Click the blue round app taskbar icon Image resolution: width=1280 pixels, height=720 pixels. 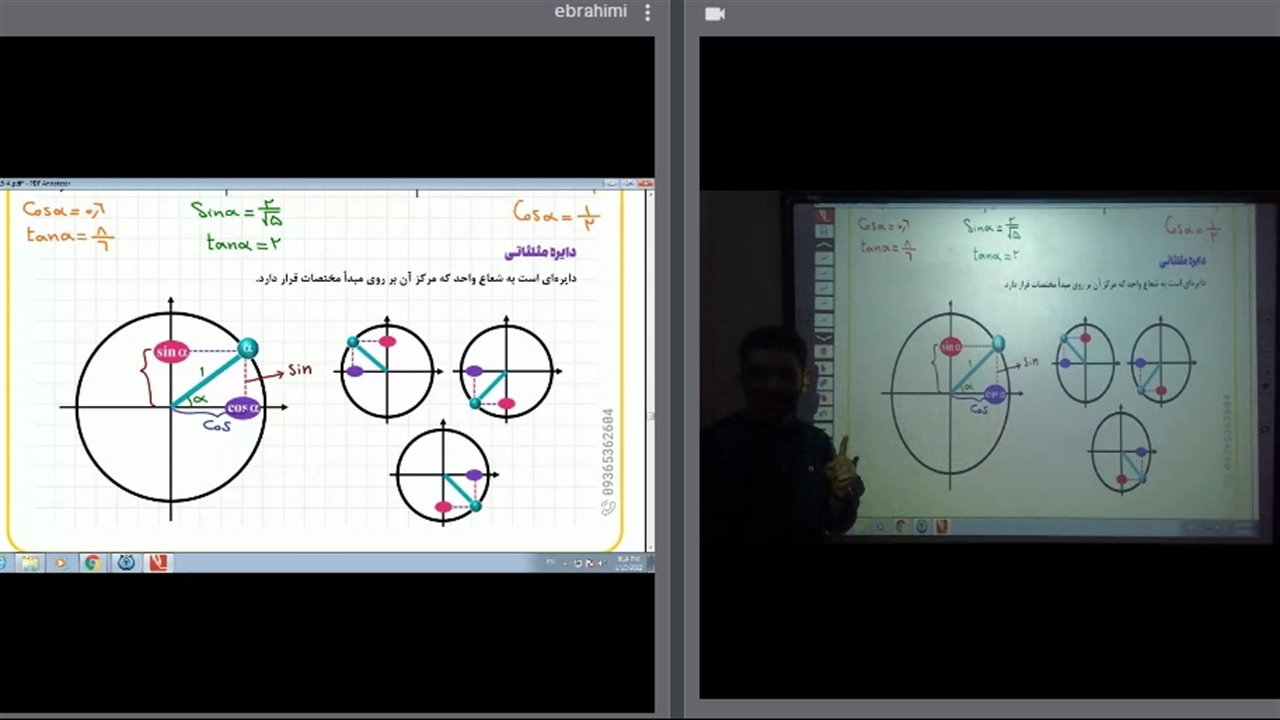[126, 563]
